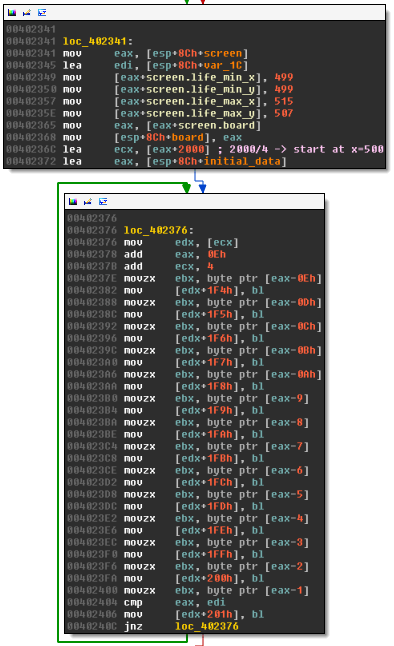Screen dimensions: 394x646
Task: Click operand [edx+1FAh]
Action: tap(206, 434)
